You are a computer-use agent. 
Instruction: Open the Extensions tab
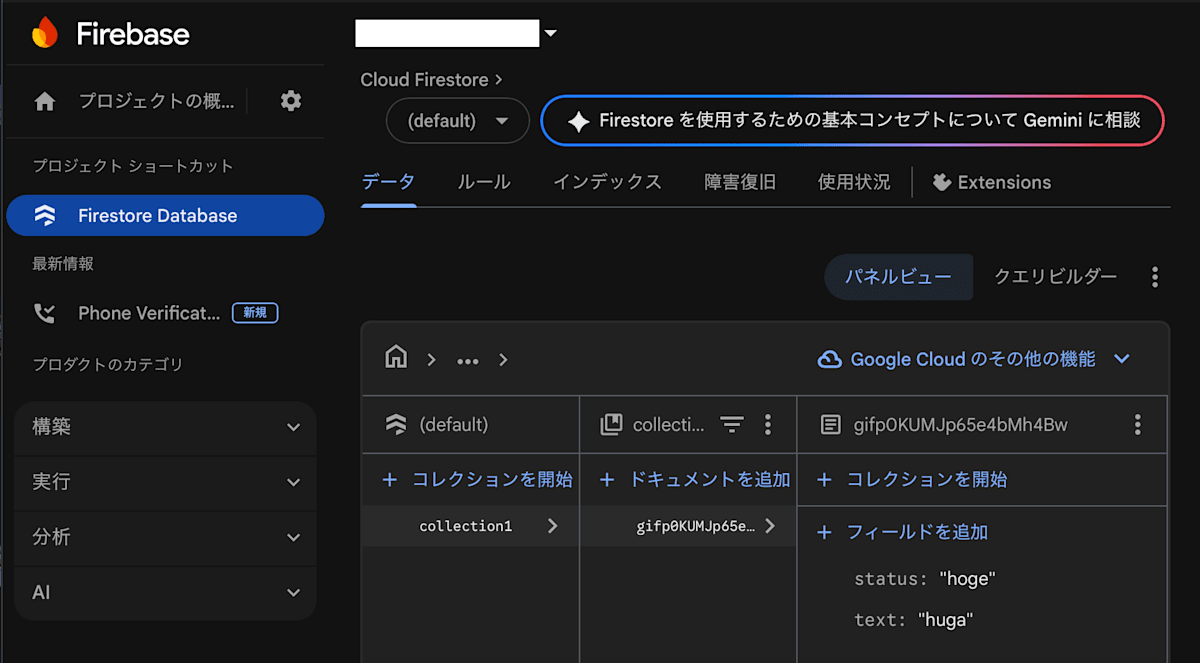[x=991, y=182]
